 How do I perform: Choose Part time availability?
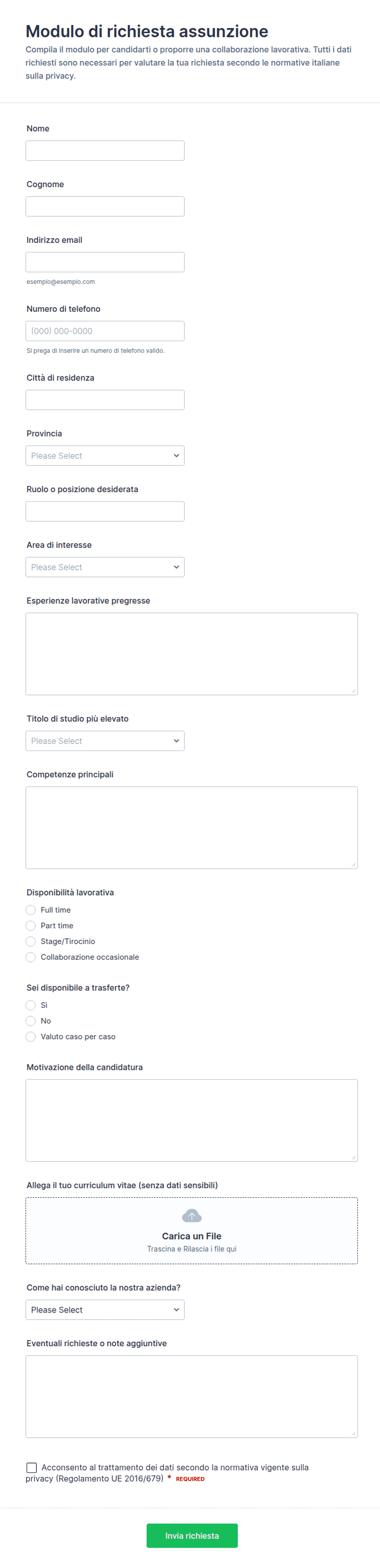31,925
